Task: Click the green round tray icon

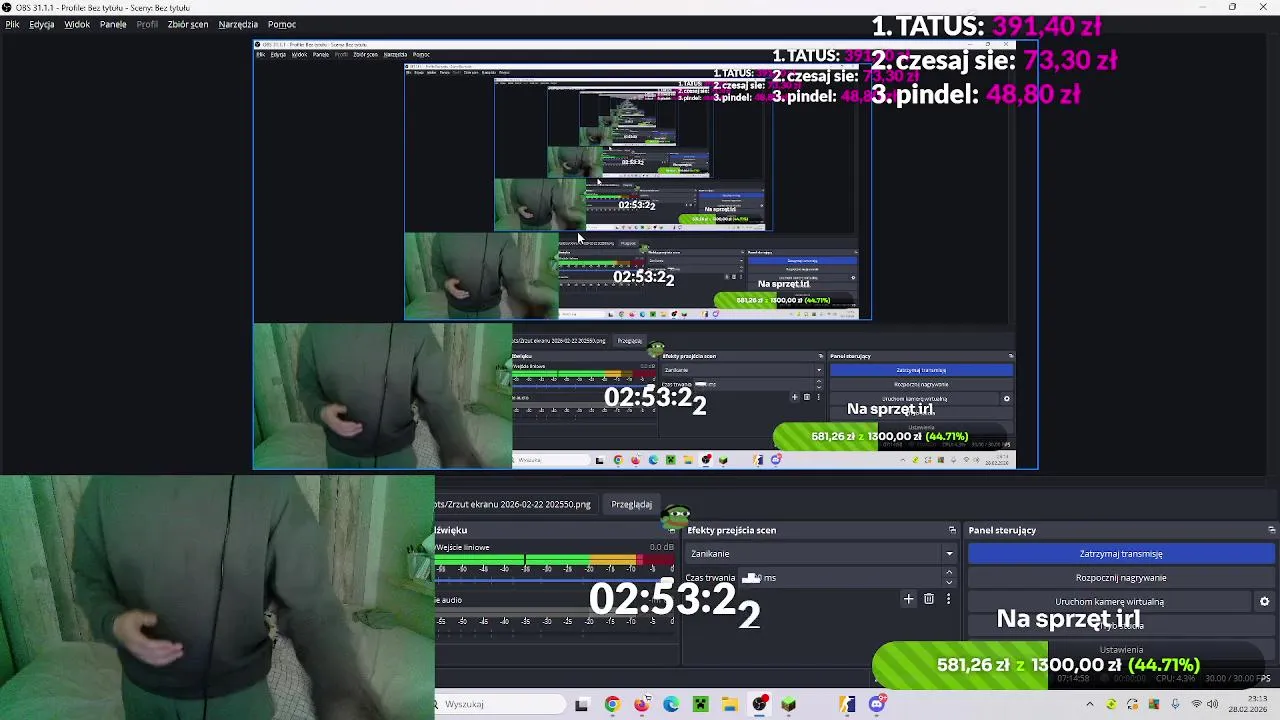Action: point(1111,705)
